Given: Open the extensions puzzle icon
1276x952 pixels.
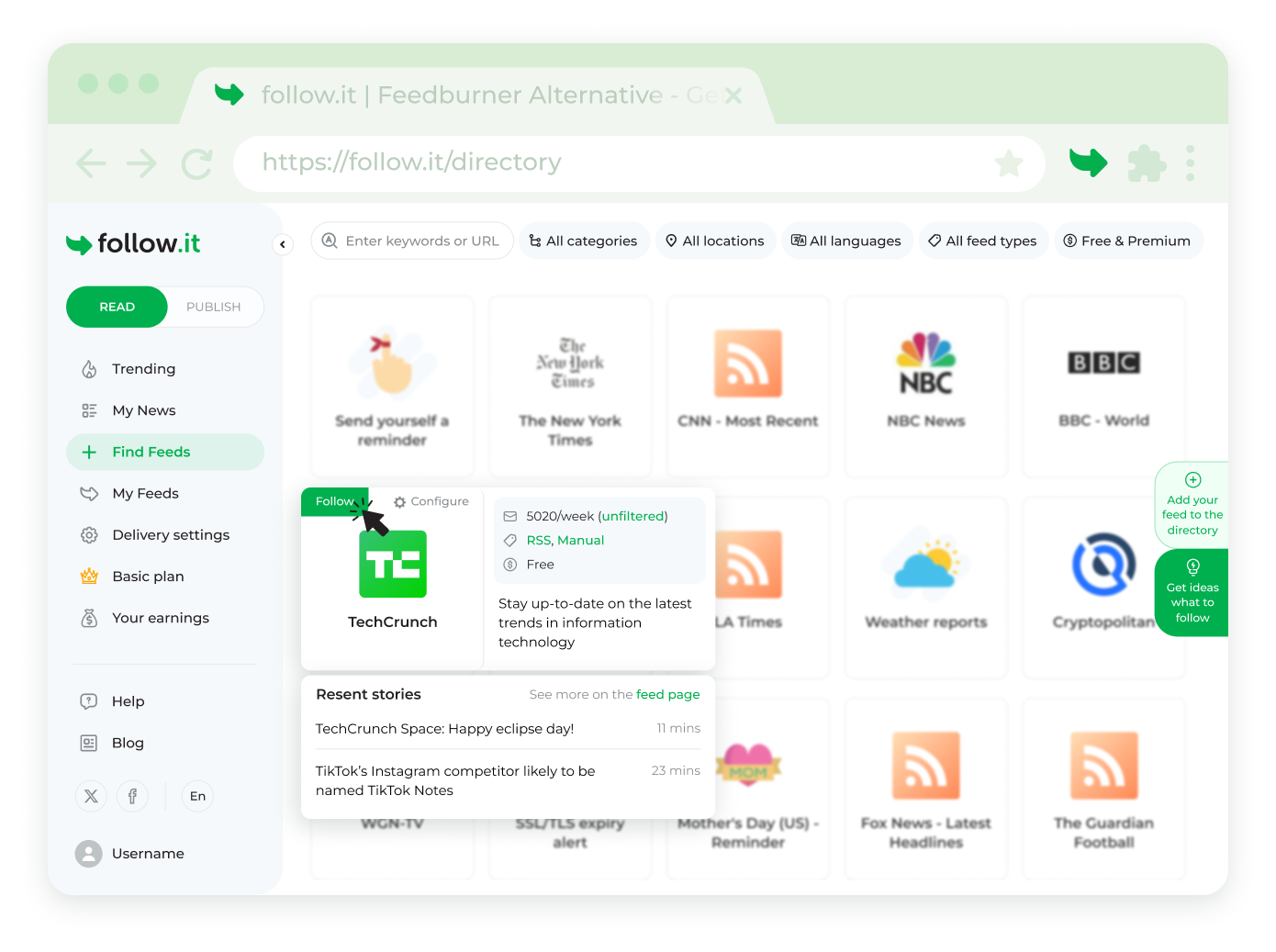Looking at the screenshot, I should click(x=1147, y=163).
